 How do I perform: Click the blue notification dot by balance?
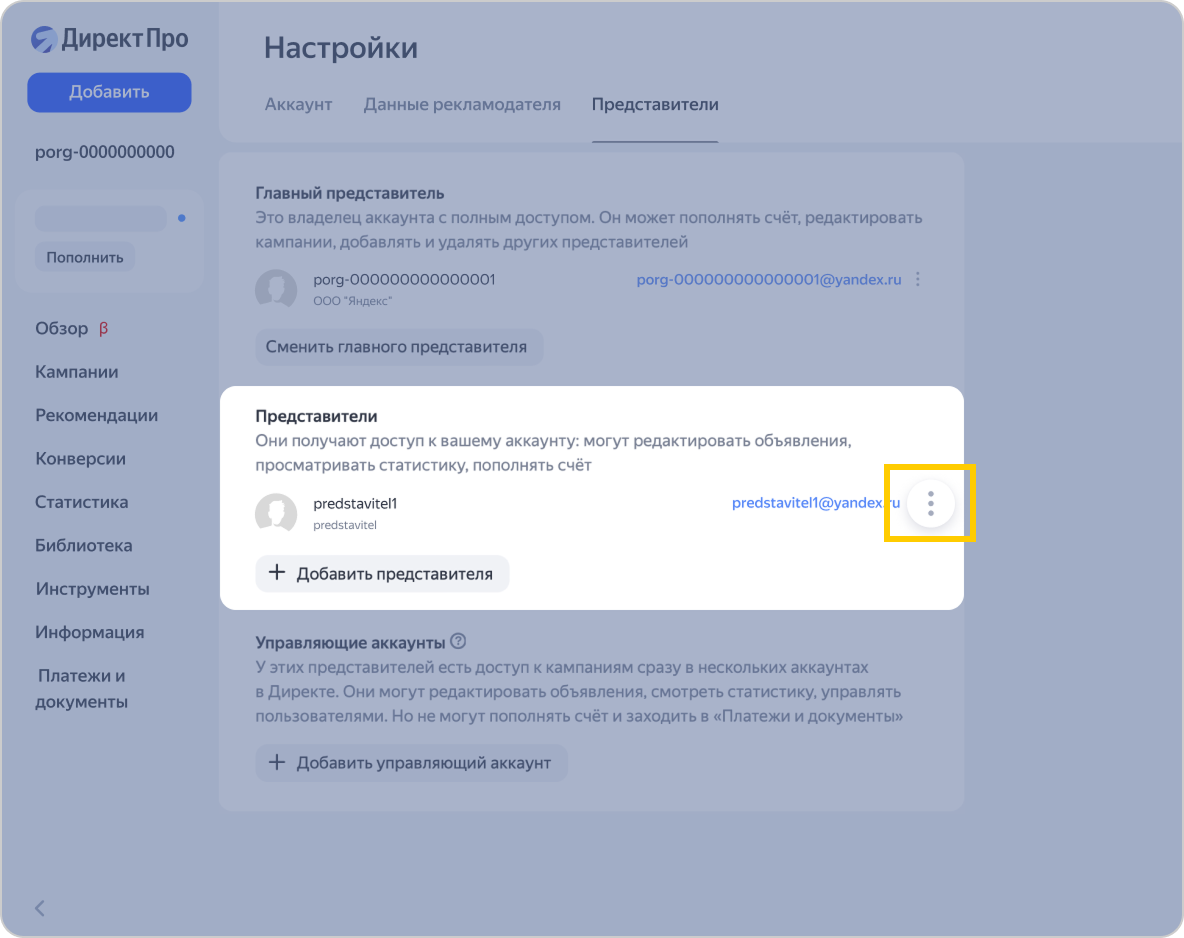(181, 218)
